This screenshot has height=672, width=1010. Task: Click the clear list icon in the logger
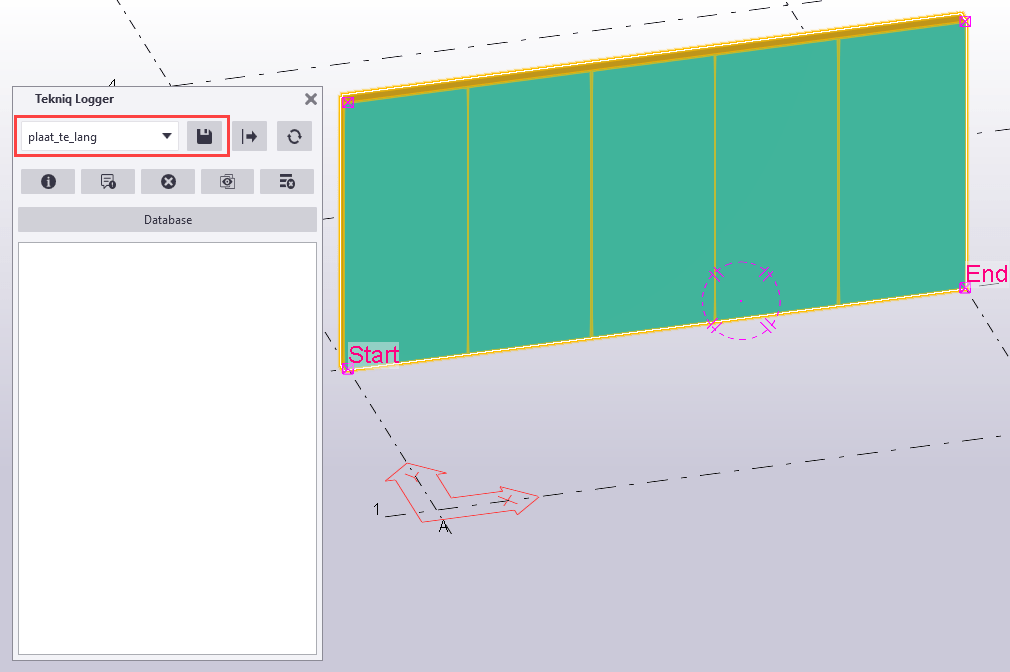[287, 181]
